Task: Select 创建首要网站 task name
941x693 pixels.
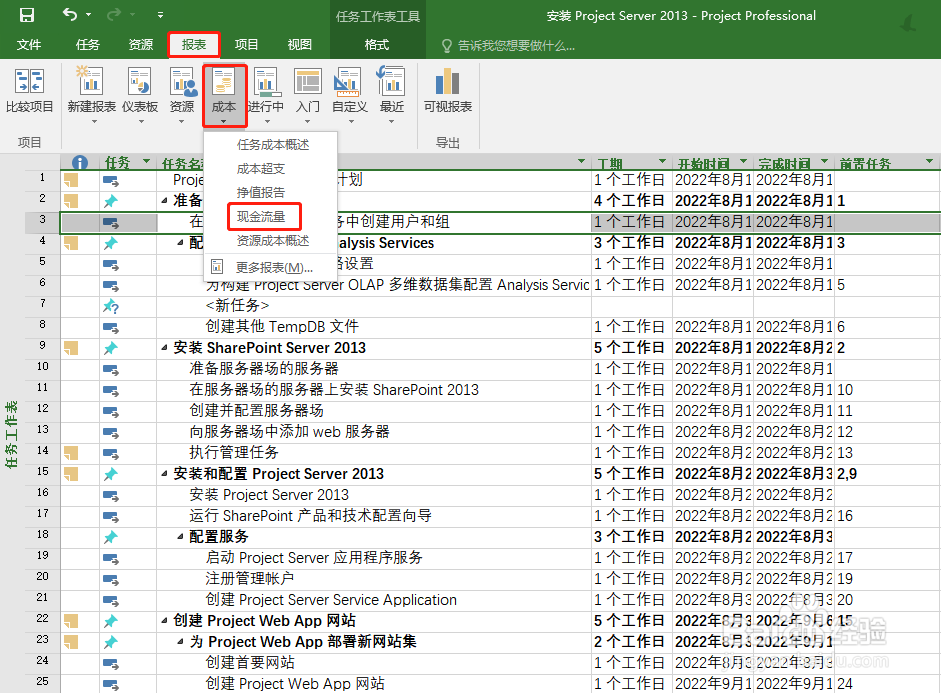Action: [x=250, y=663]
